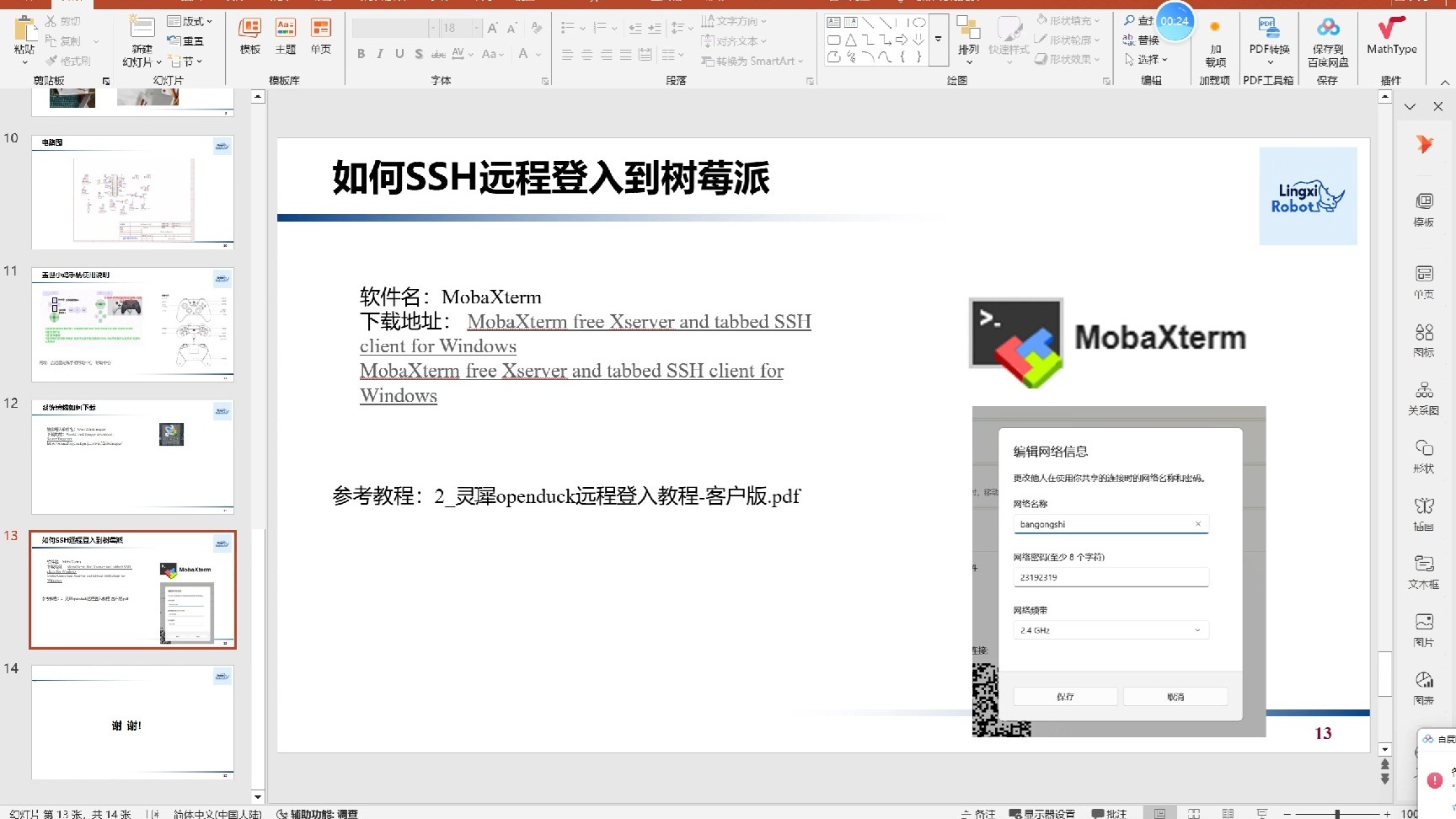Click the first MobaXterm download hyperlink

586,334
